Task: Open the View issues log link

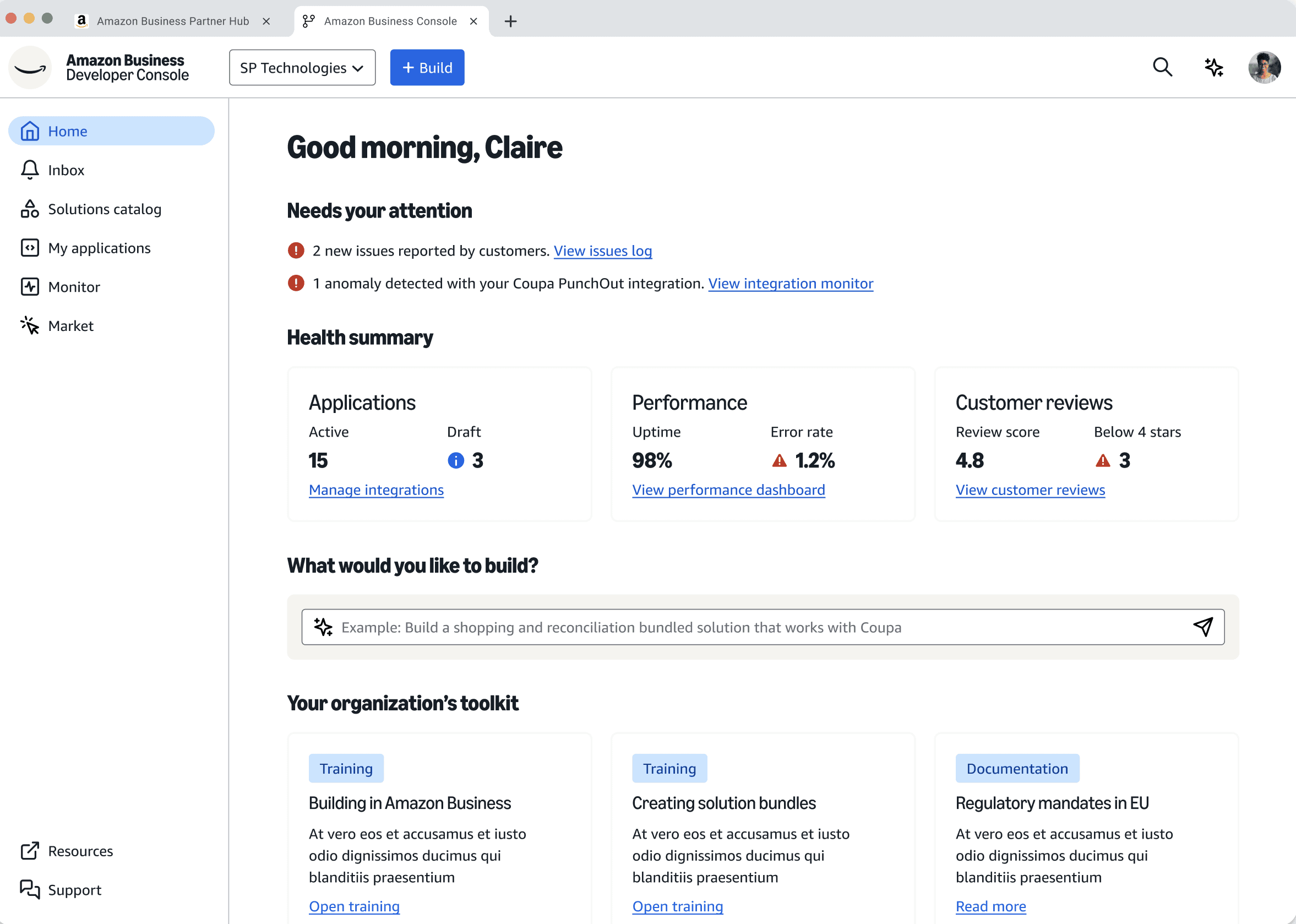Action: 602,251
